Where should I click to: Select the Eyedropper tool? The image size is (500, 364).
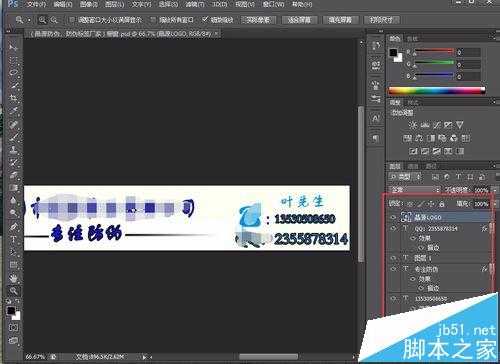click(13, 111)
